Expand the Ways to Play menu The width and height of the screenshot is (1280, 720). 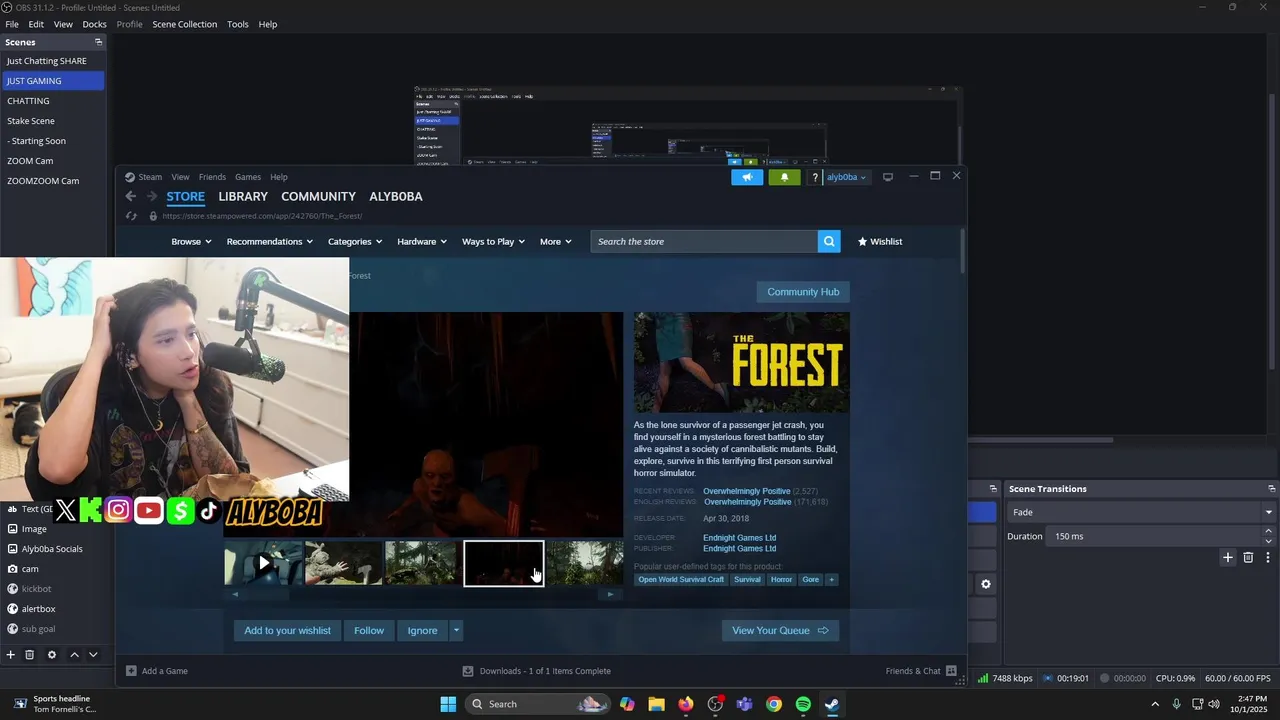tap(493, 241)
